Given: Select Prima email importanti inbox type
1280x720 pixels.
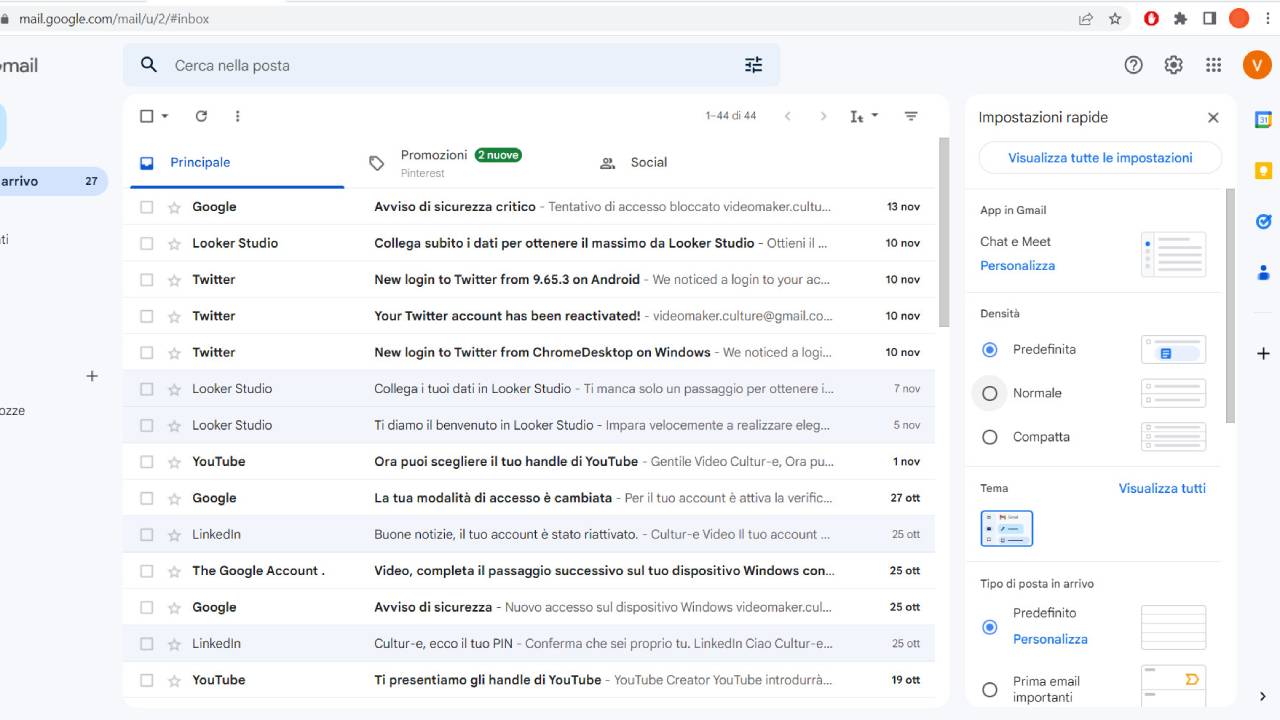Looking at the screenshot, I should coord(990,689).
